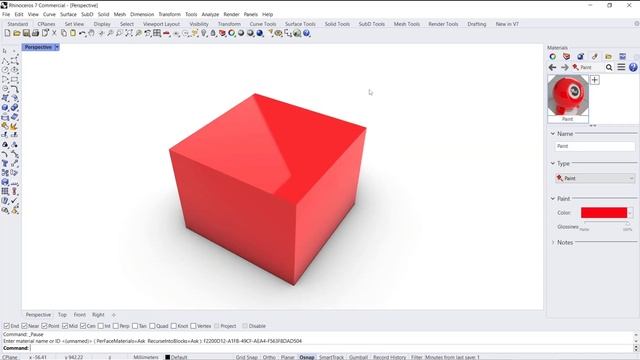Screen dimensions: 640x360
Task: Click the red Paint color swatch
Action: coord(604,213)
